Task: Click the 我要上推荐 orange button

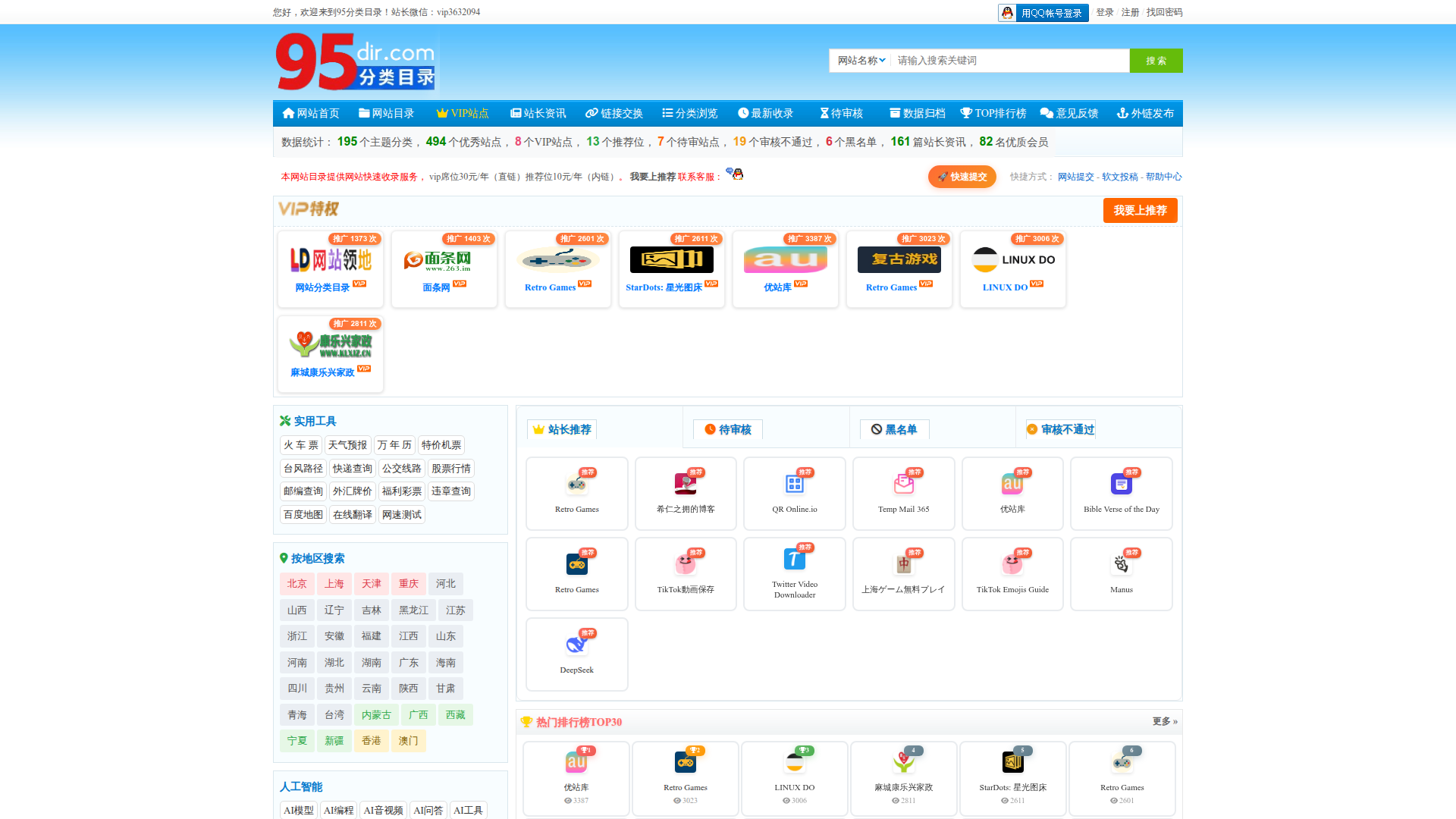Action: click(1140, 210)
